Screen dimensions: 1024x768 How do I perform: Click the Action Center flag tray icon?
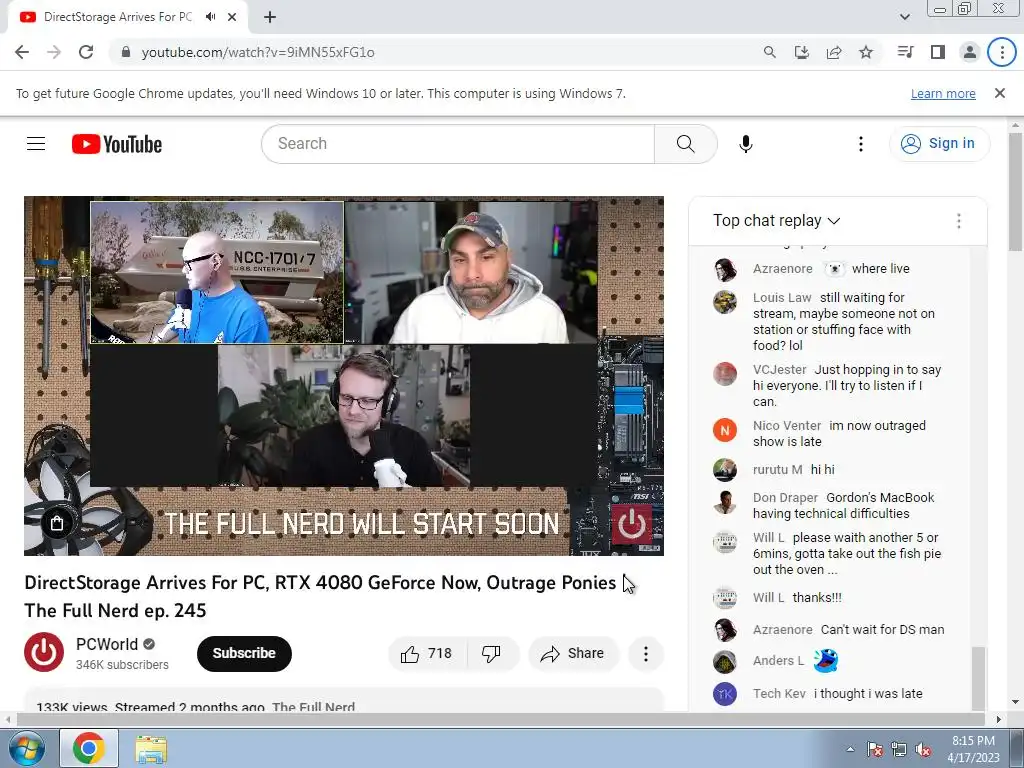(x=875, y=749)
